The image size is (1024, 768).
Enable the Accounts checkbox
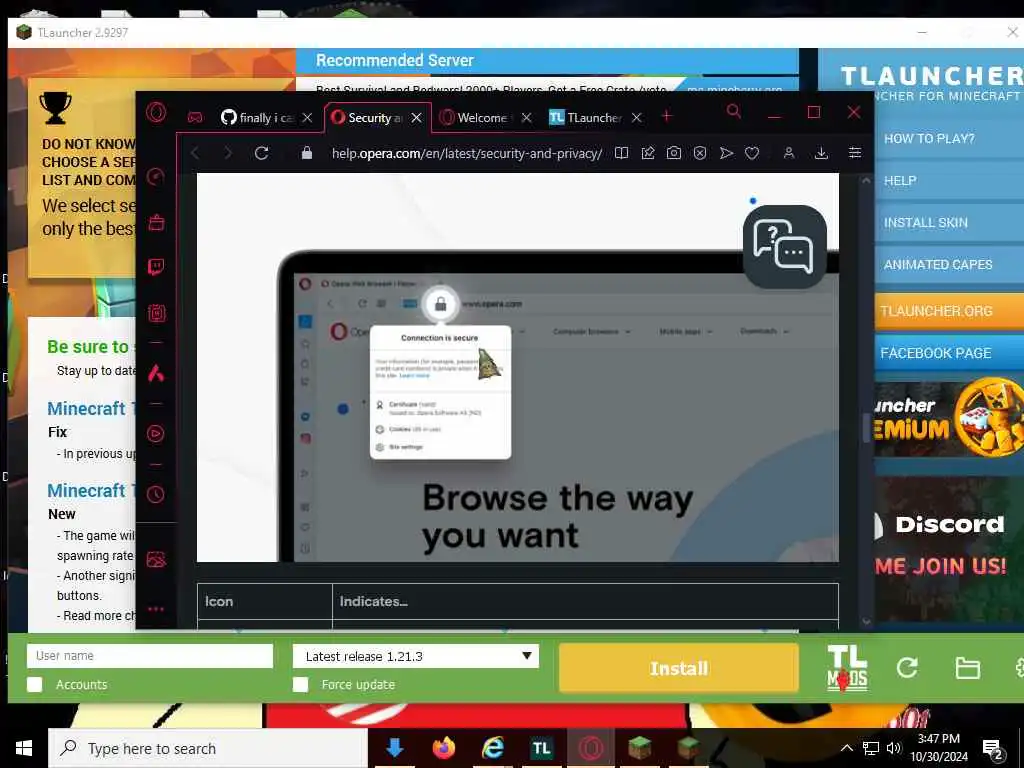click(x=35, y=684)
